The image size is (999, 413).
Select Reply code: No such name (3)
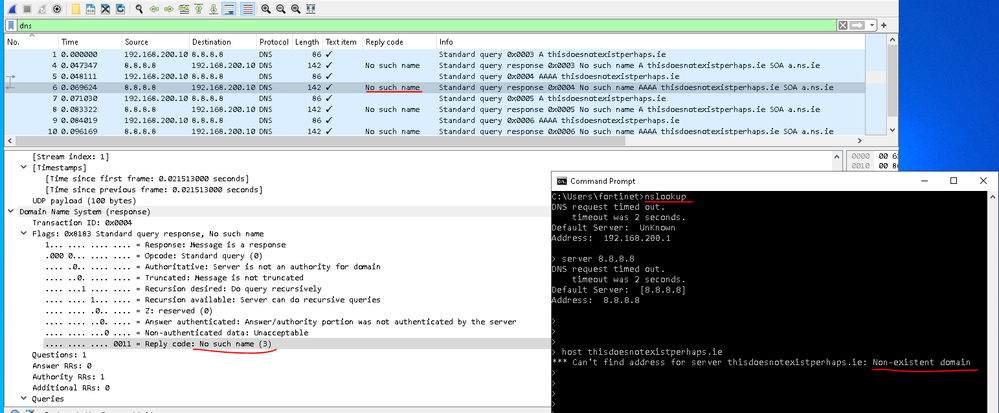[161, 344]
